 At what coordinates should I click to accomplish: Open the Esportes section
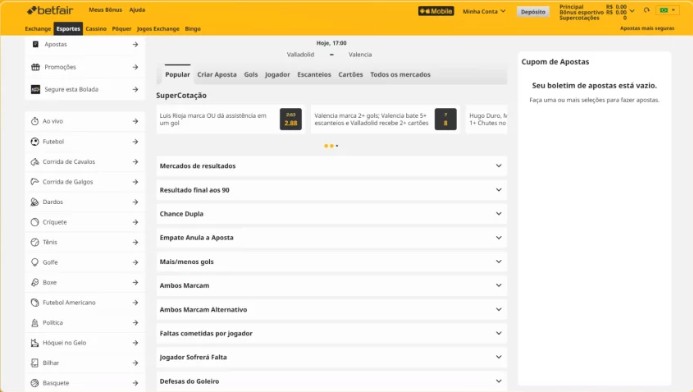69,29
